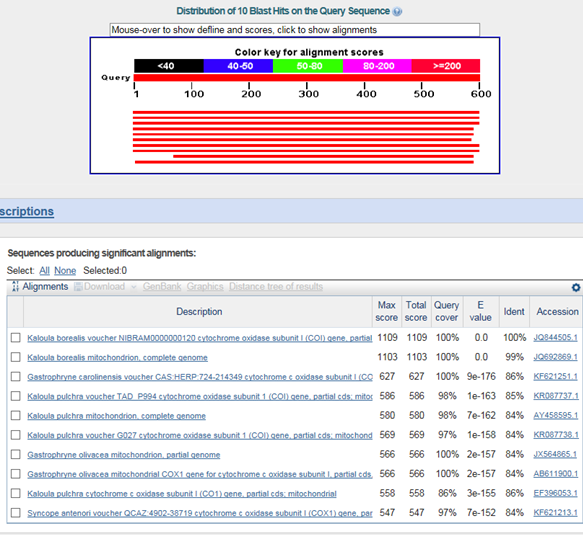Sort table by Max score column
Viewport: 583px width, 535px height.
(x=387, y=312)
